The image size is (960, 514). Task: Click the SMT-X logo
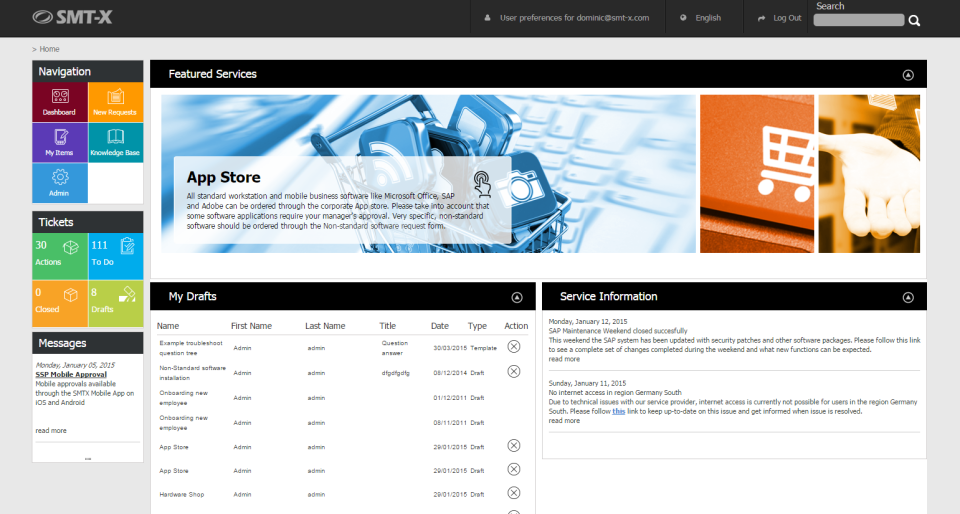click(x=72, y=17)
